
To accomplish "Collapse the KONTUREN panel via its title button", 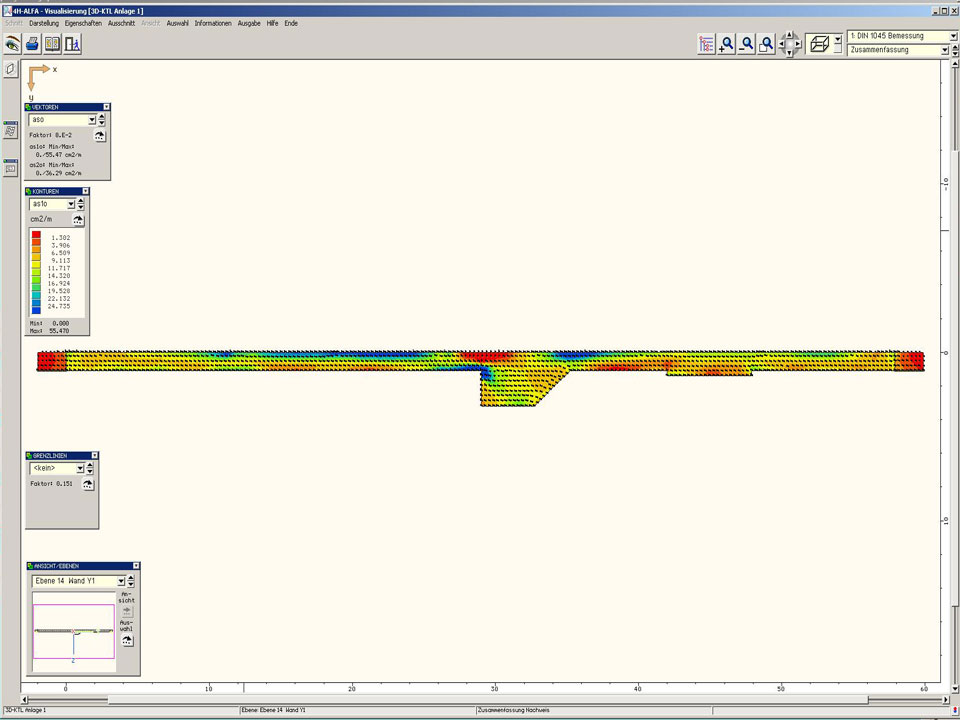I will point(85,191).
